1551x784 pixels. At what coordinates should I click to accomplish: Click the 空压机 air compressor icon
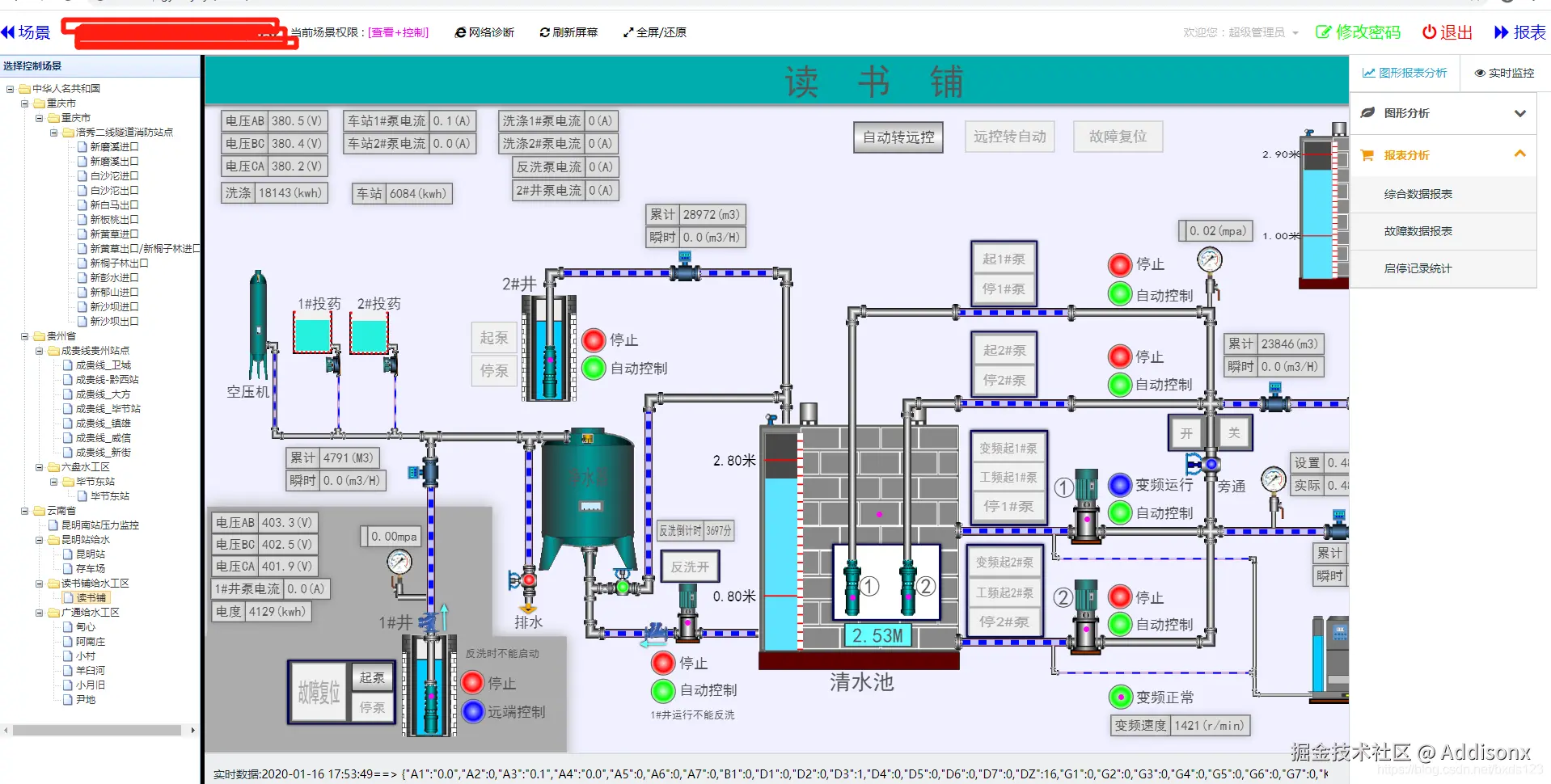tap(258, 325)
